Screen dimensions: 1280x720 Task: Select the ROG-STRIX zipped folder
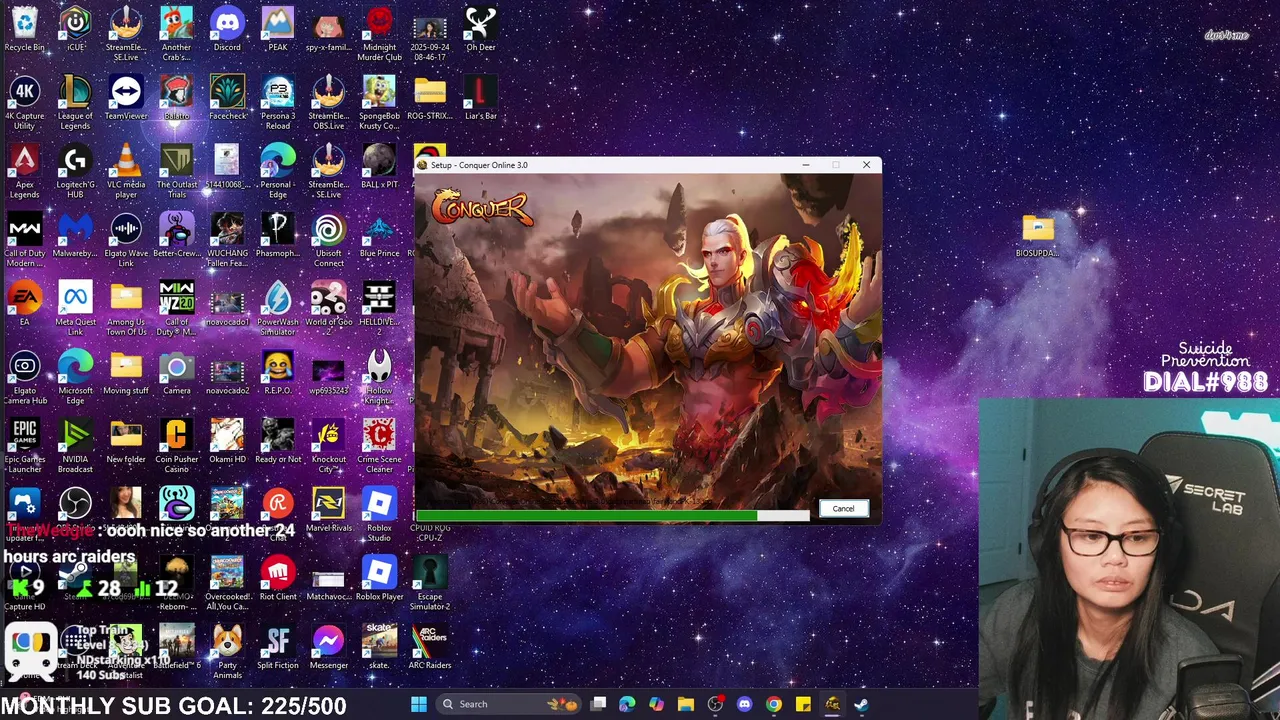430,99
